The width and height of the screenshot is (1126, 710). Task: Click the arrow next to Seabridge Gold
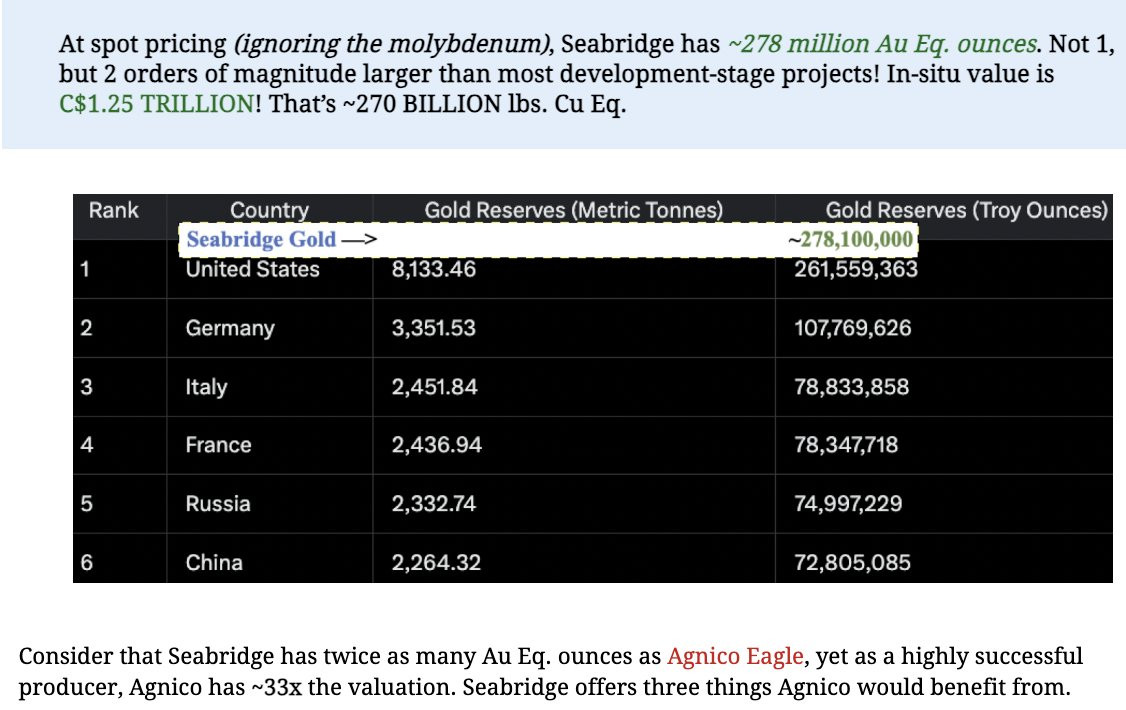click(x=359, y=240)
